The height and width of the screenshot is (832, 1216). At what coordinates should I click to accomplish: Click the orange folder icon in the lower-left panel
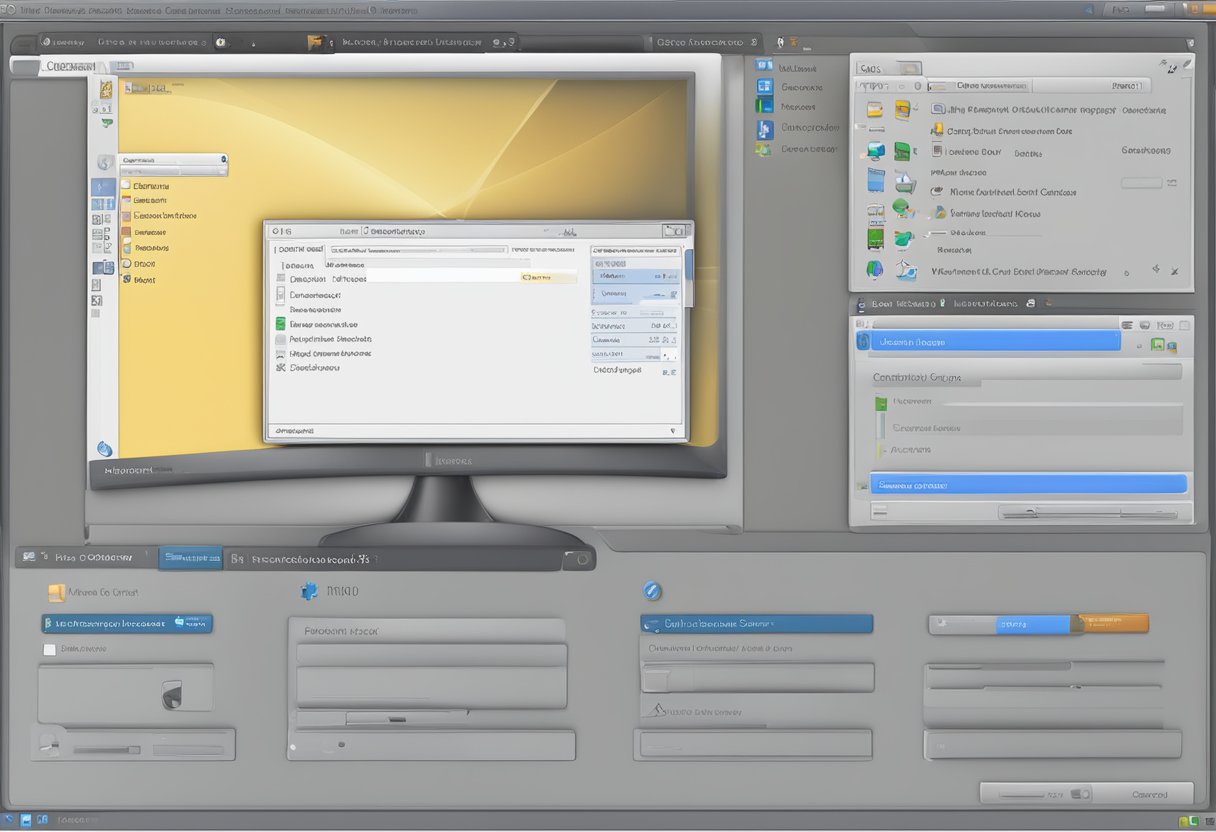[57, 593]
